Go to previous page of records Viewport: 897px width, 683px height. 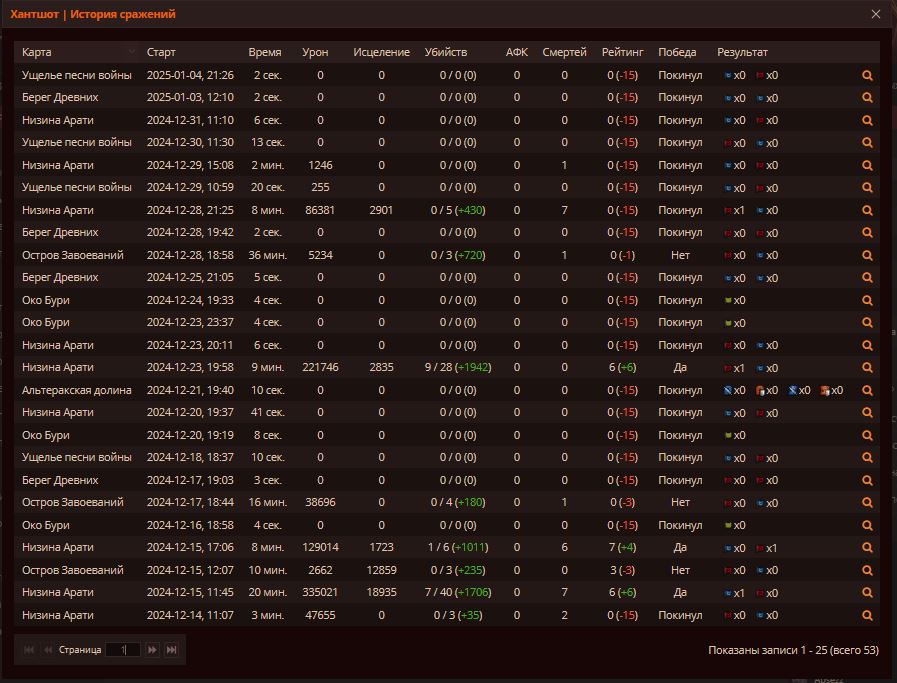[x=48, y=650]
